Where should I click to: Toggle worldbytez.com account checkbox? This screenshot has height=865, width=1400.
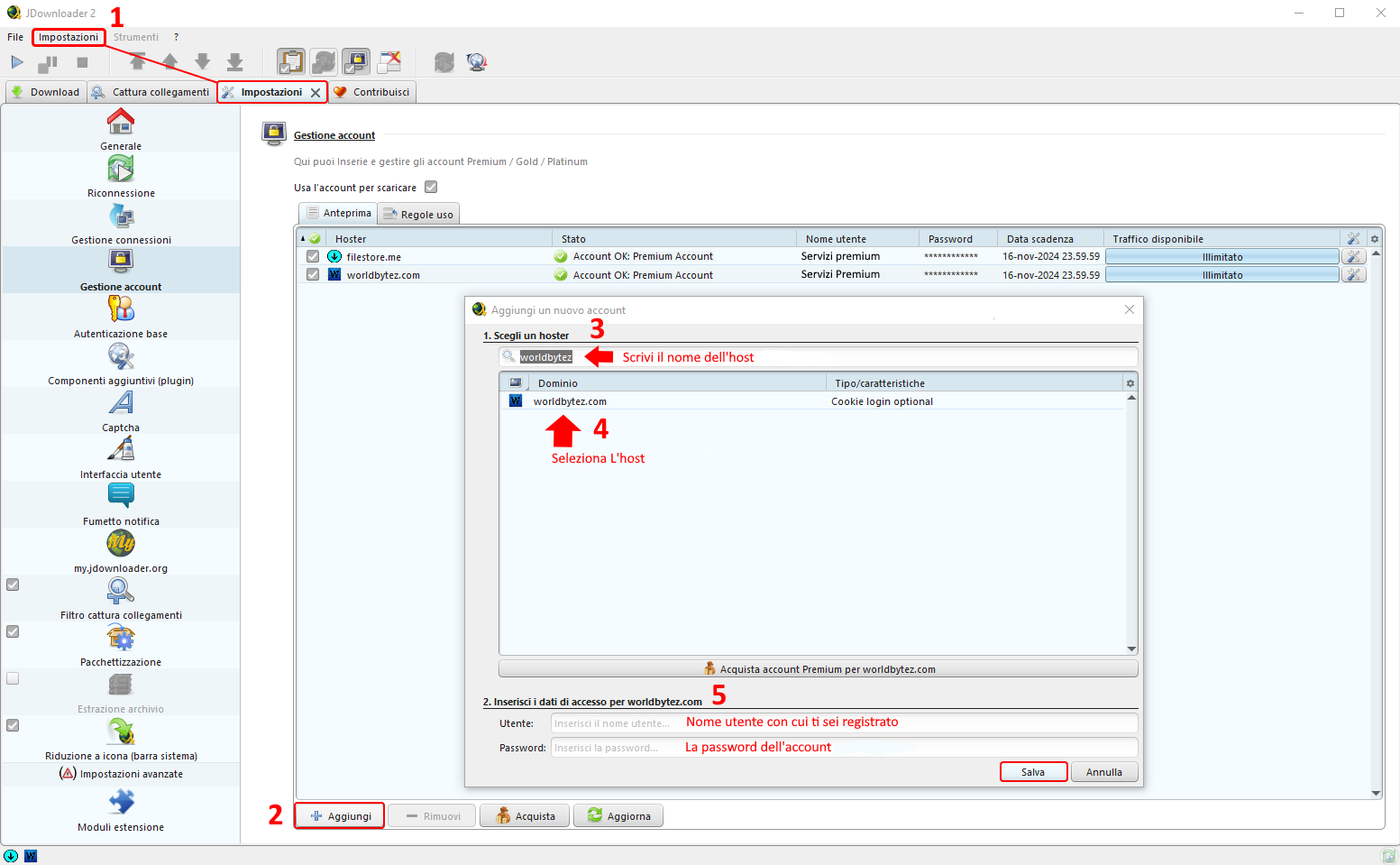(x=313, y=274)
